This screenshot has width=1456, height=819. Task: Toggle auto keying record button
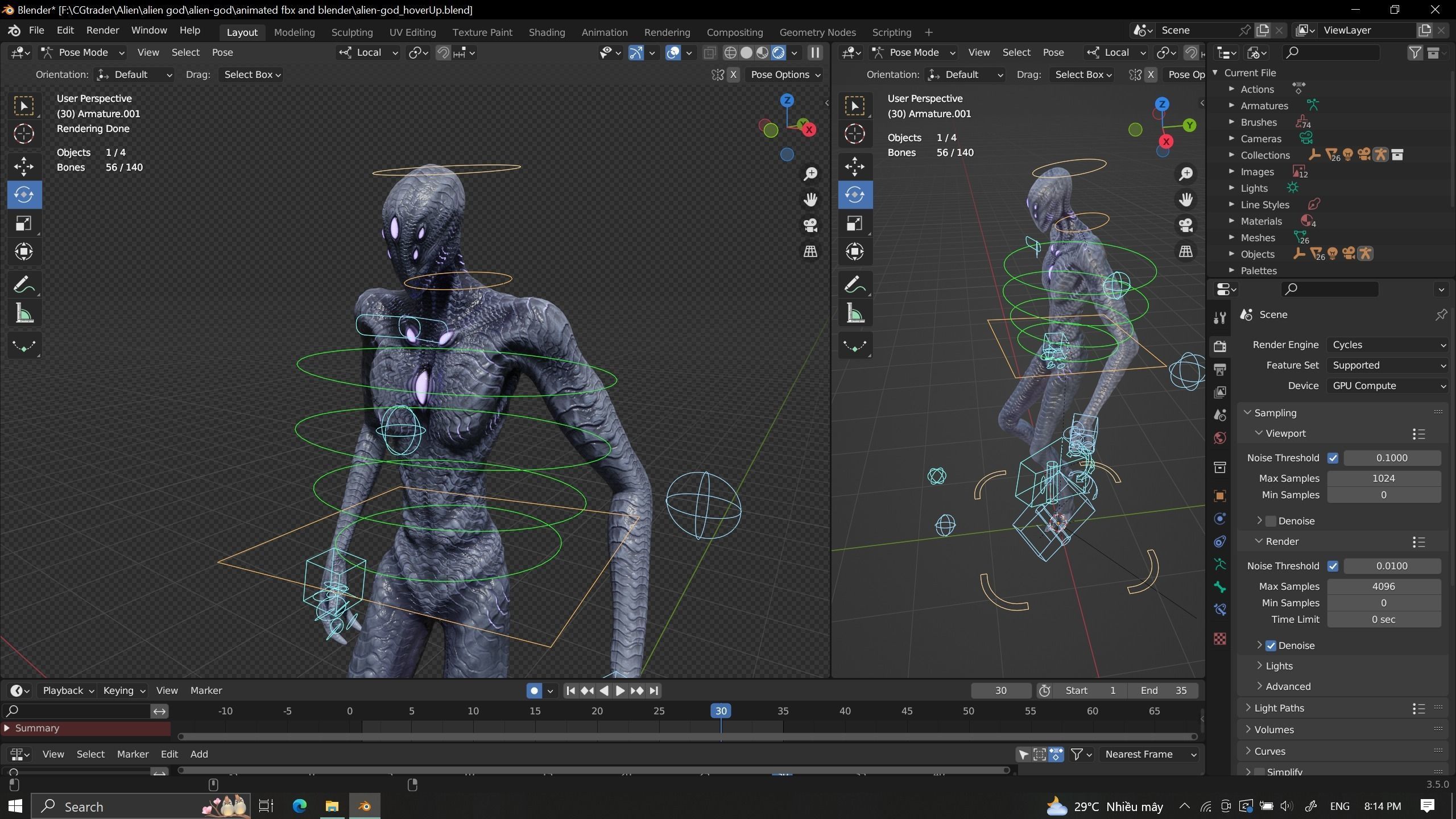[534, 690]
